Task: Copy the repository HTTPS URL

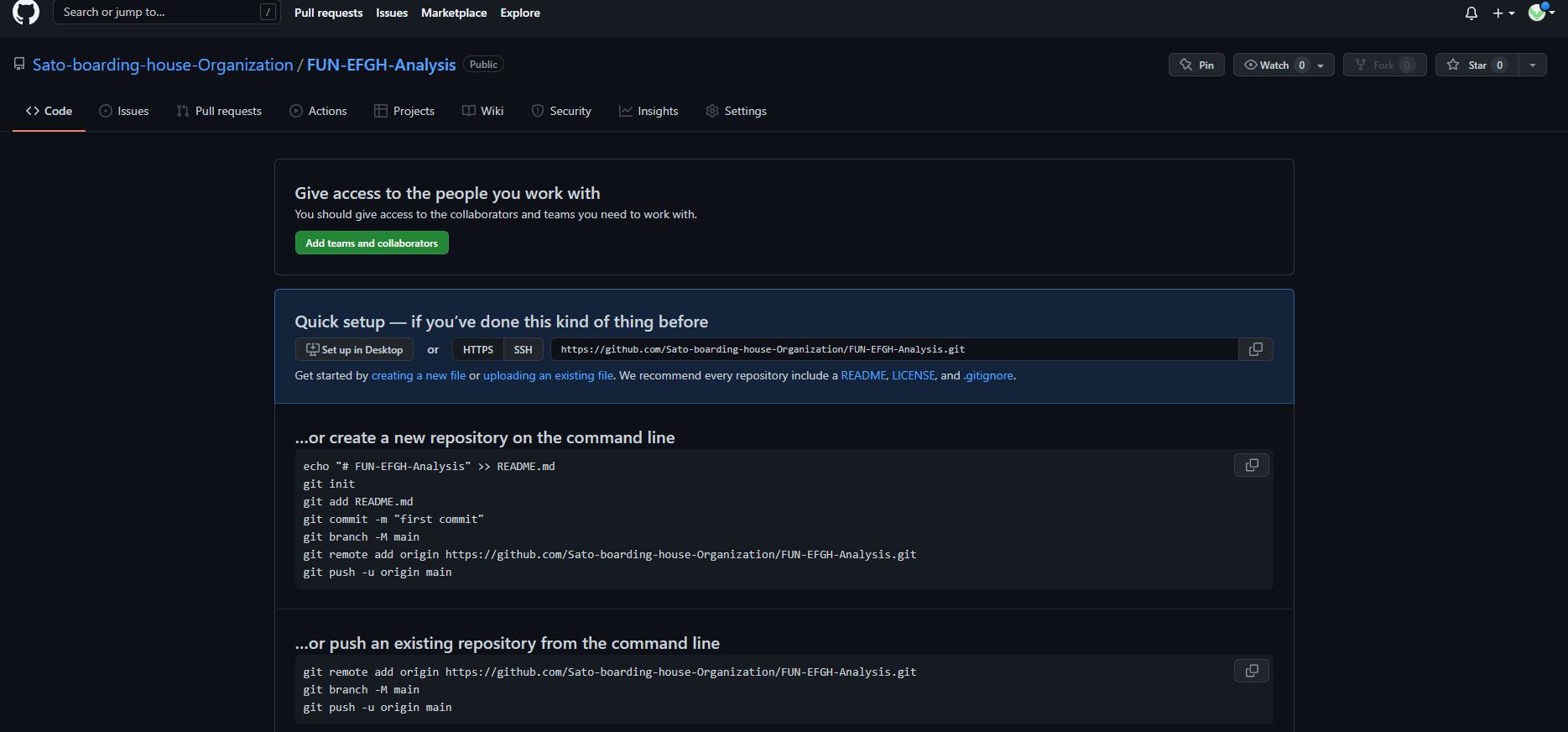Action: pos(1255,349)
